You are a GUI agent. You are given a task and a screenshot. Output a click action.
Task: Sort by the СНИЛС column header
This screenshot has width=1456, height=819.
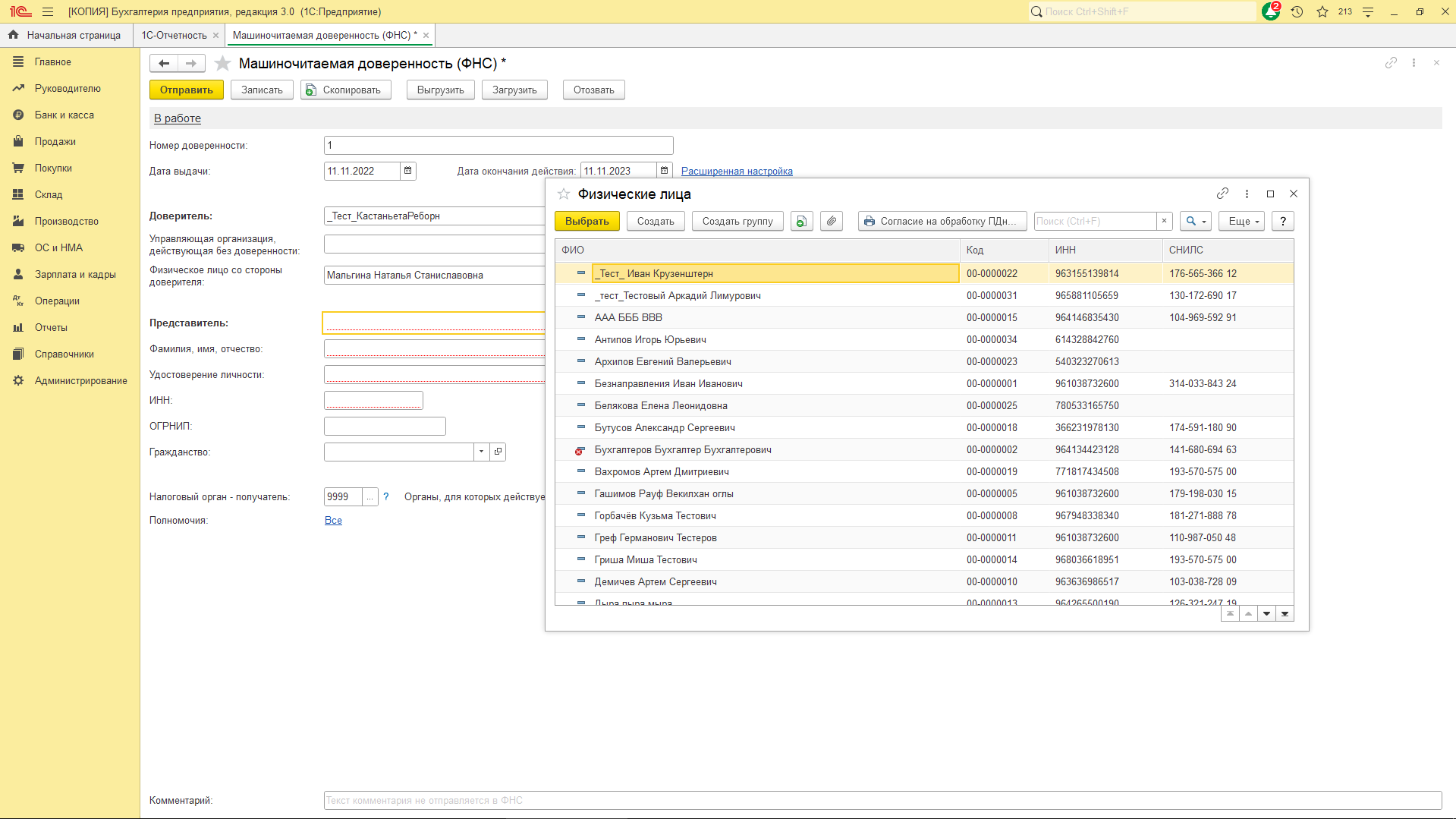point(1228,250)
